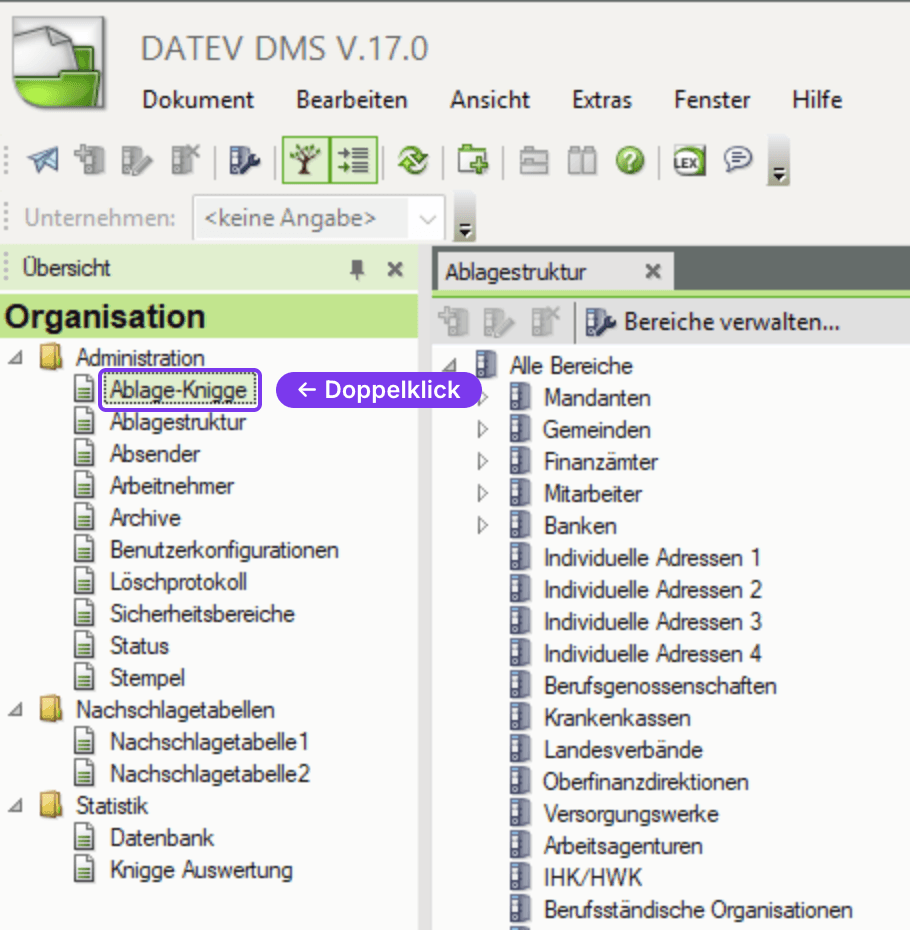Select Nachschlagetabelle1
The width and height of the screenshot is (910, 930).
point(209,742)
